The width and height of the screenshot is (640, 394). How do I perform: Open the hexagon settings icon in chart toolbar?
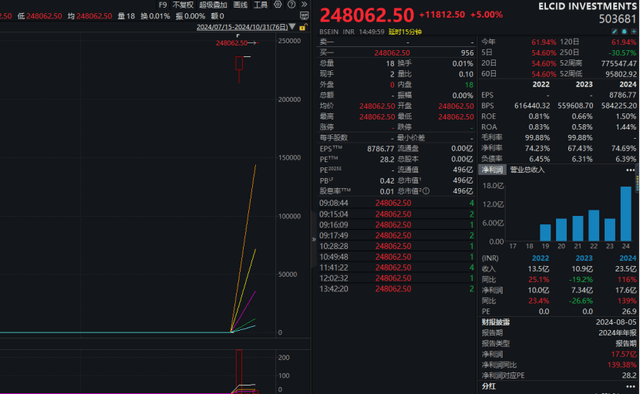pyautogui.click(x=278, y=4)
